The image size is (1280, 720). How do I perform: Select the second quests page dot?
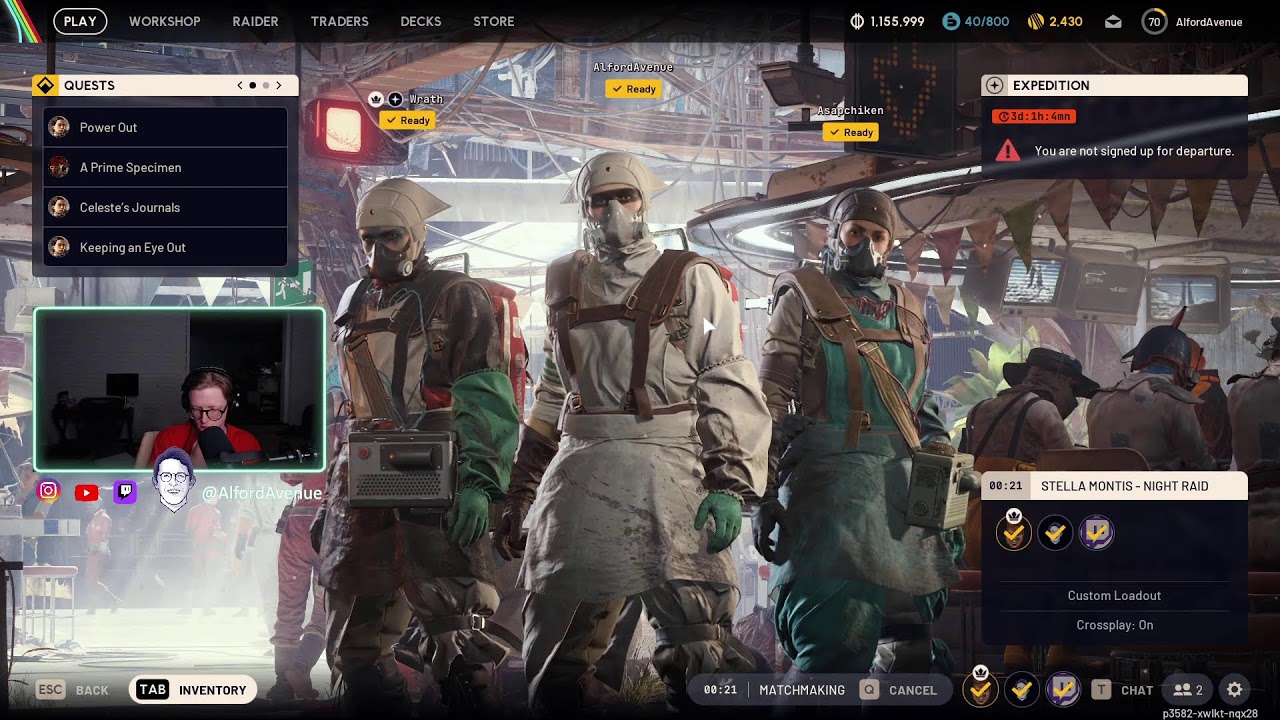coord(266,85)
